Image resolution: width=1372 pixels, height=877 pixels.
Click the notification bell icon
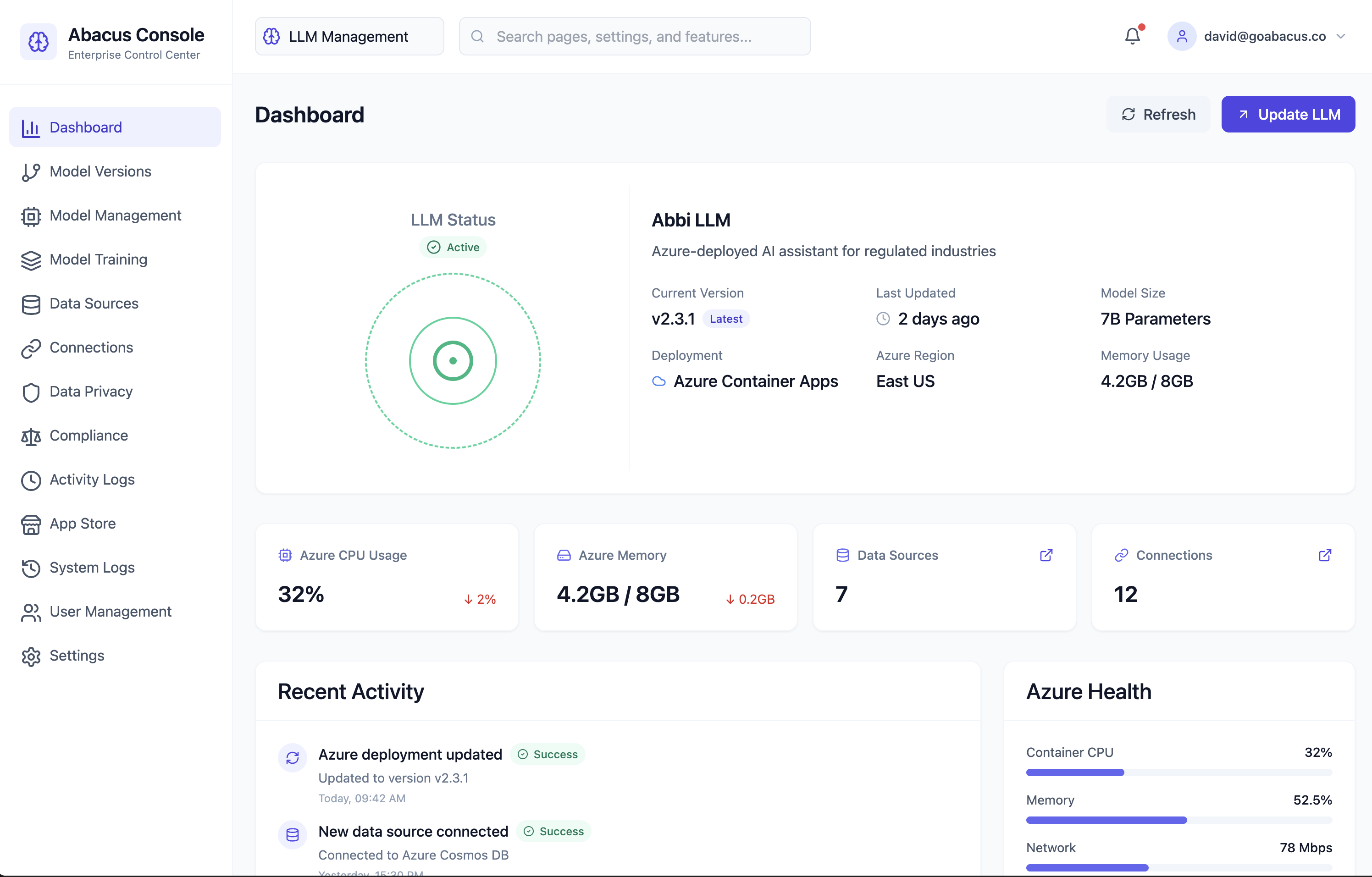[x=1133, y=36]
